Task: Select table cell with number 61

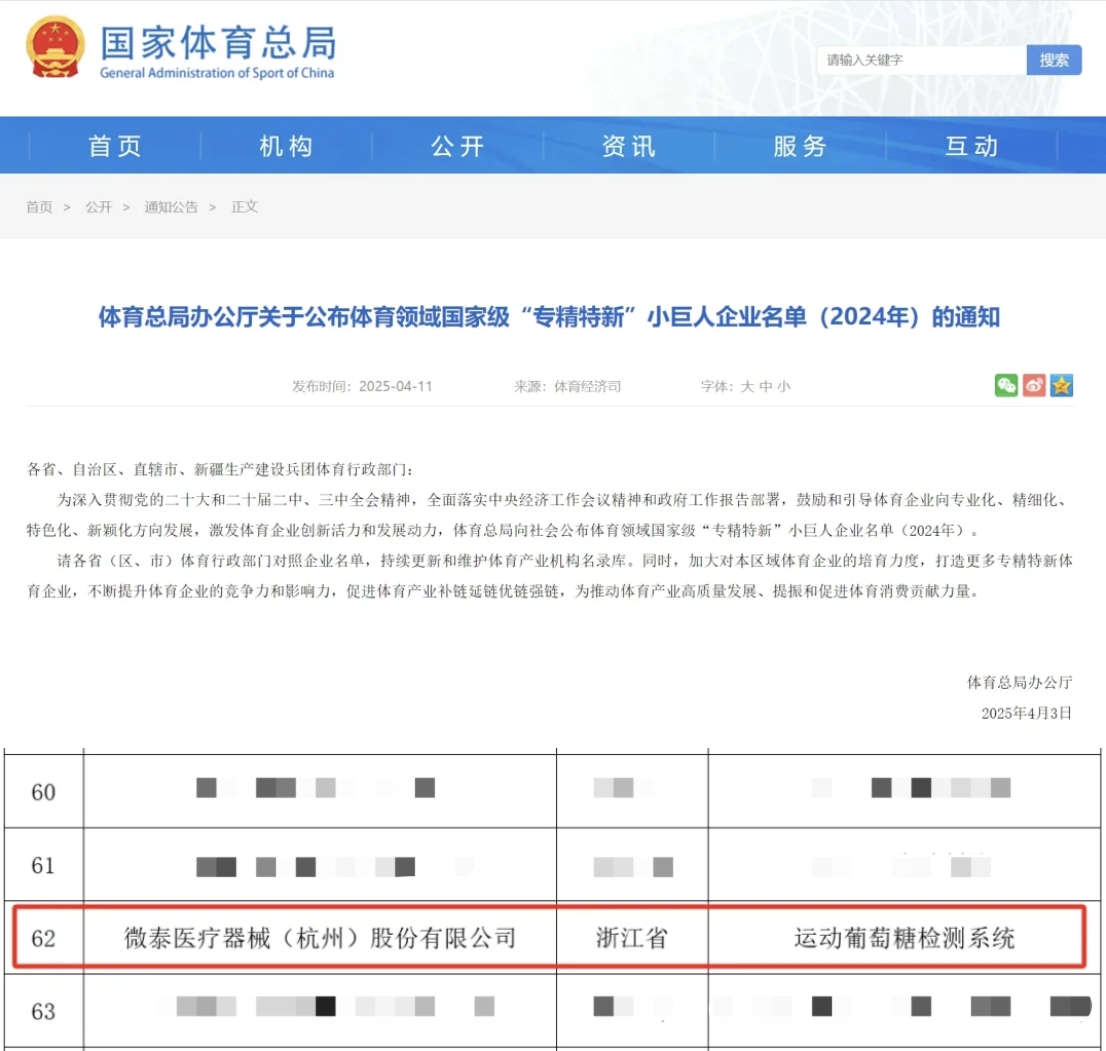Action: [x=44, y=865]
